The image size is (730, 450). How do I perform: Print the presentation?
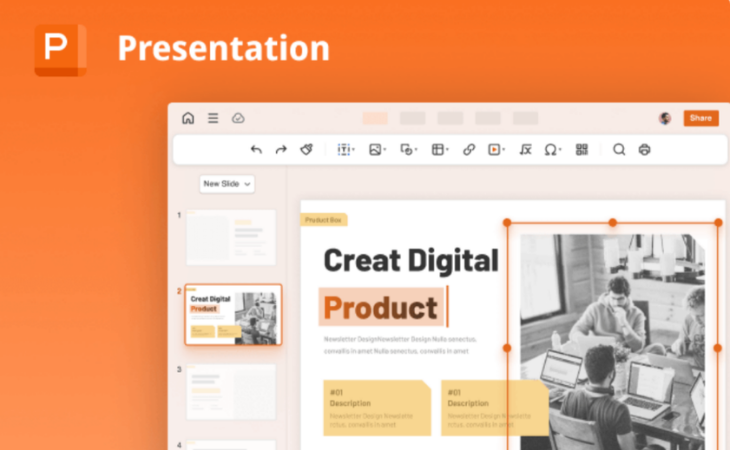[x=644, y=149]
